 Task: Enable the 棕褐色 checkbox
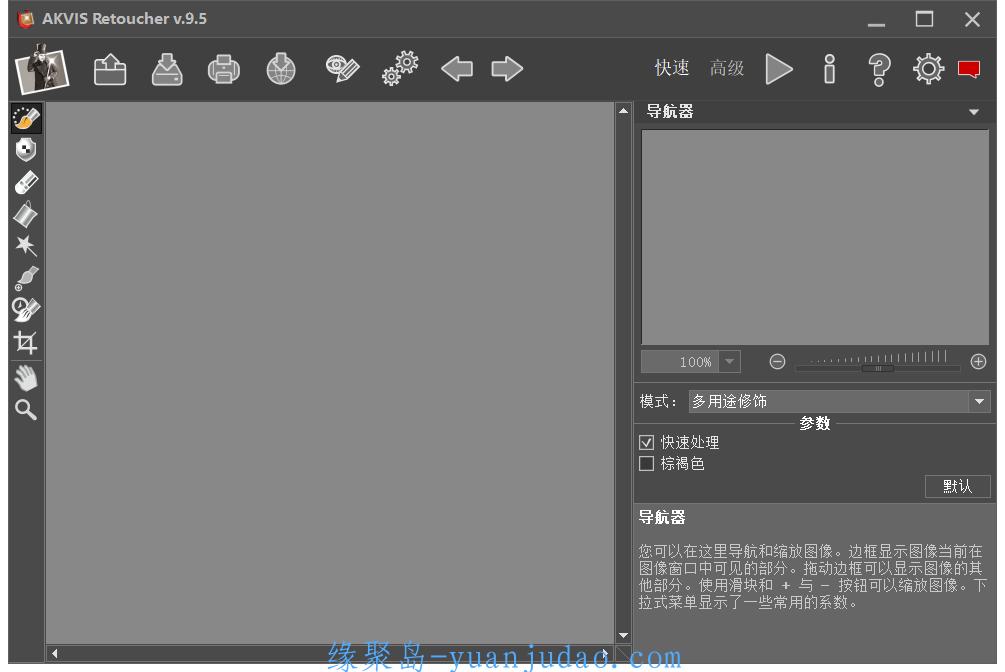(x=647, y=464)
